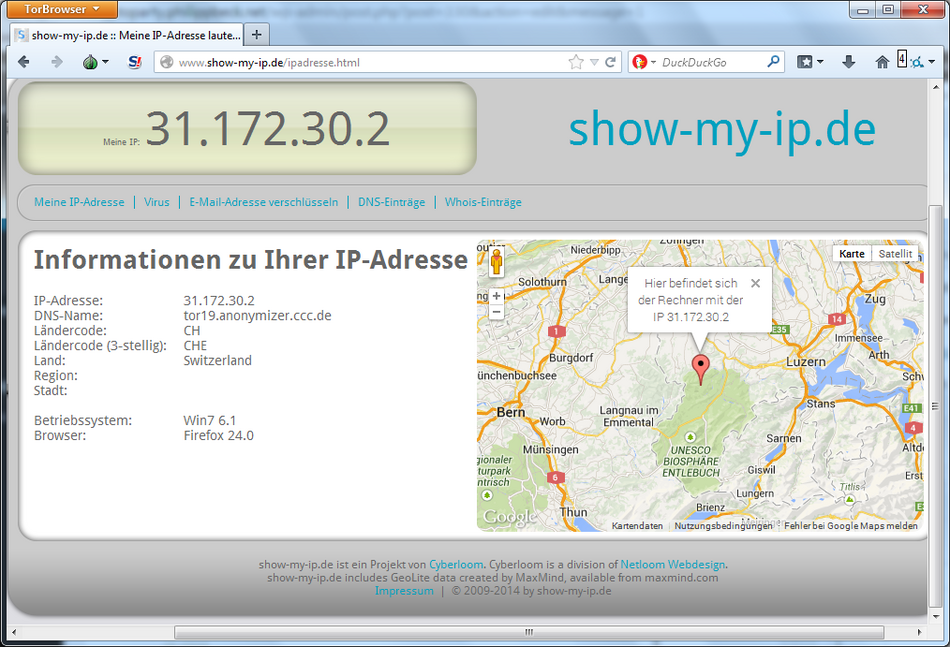Click the search magnifier in DuckDuckGo box
Image resolution: width=950 pixels, height=647 pixels.
[x=773, y=62]
